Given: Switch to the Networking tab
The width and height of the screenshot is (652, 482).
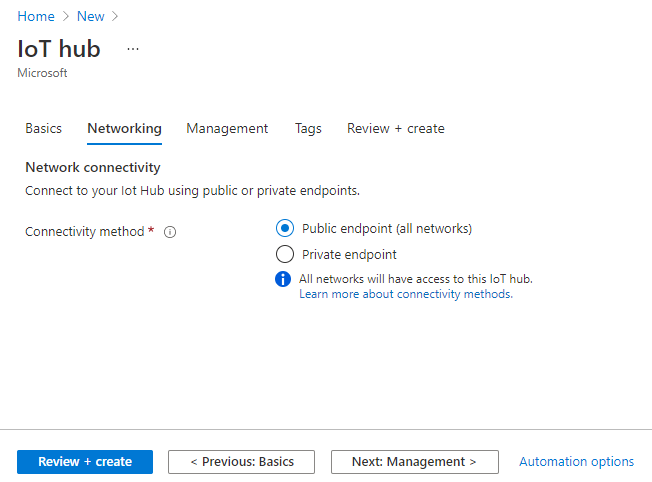Looking at the screenshot, I should click(x=124, y=128).
